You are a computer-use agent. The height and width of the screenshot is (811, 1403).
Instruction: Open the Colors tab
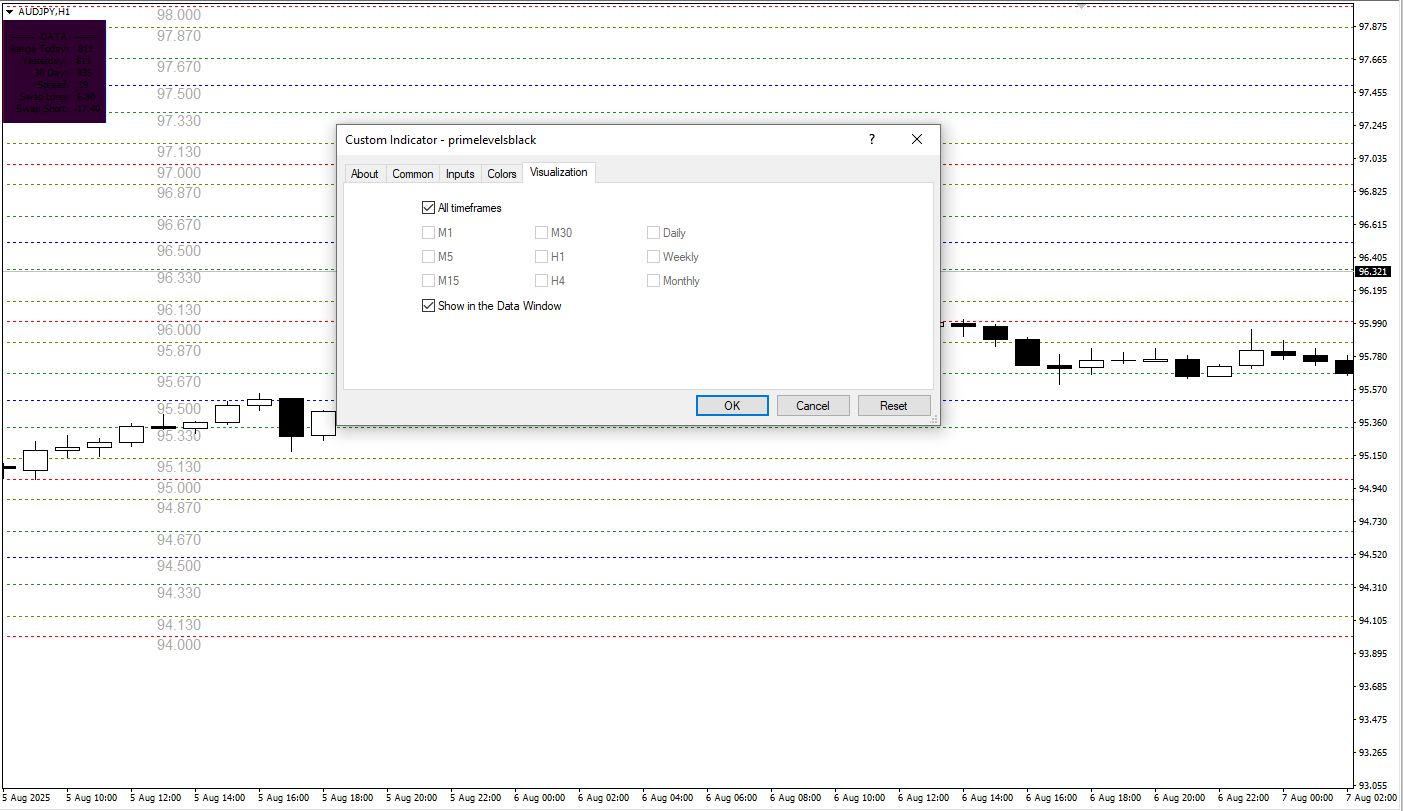click(x=501, y=174)
